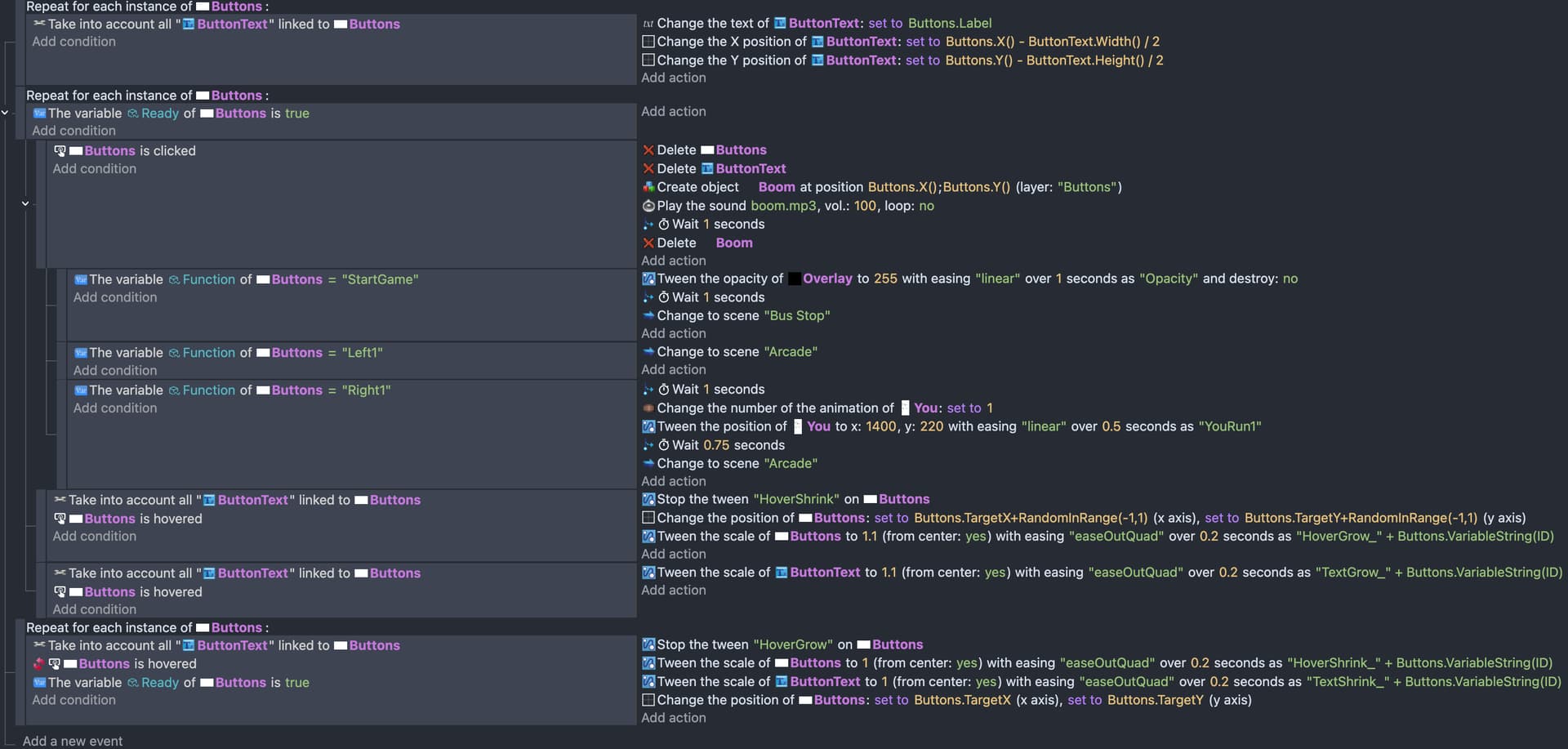Click the arrow icon for Change to scene "Bus Stop"
1568x749 pixels.
pos(648,315)
